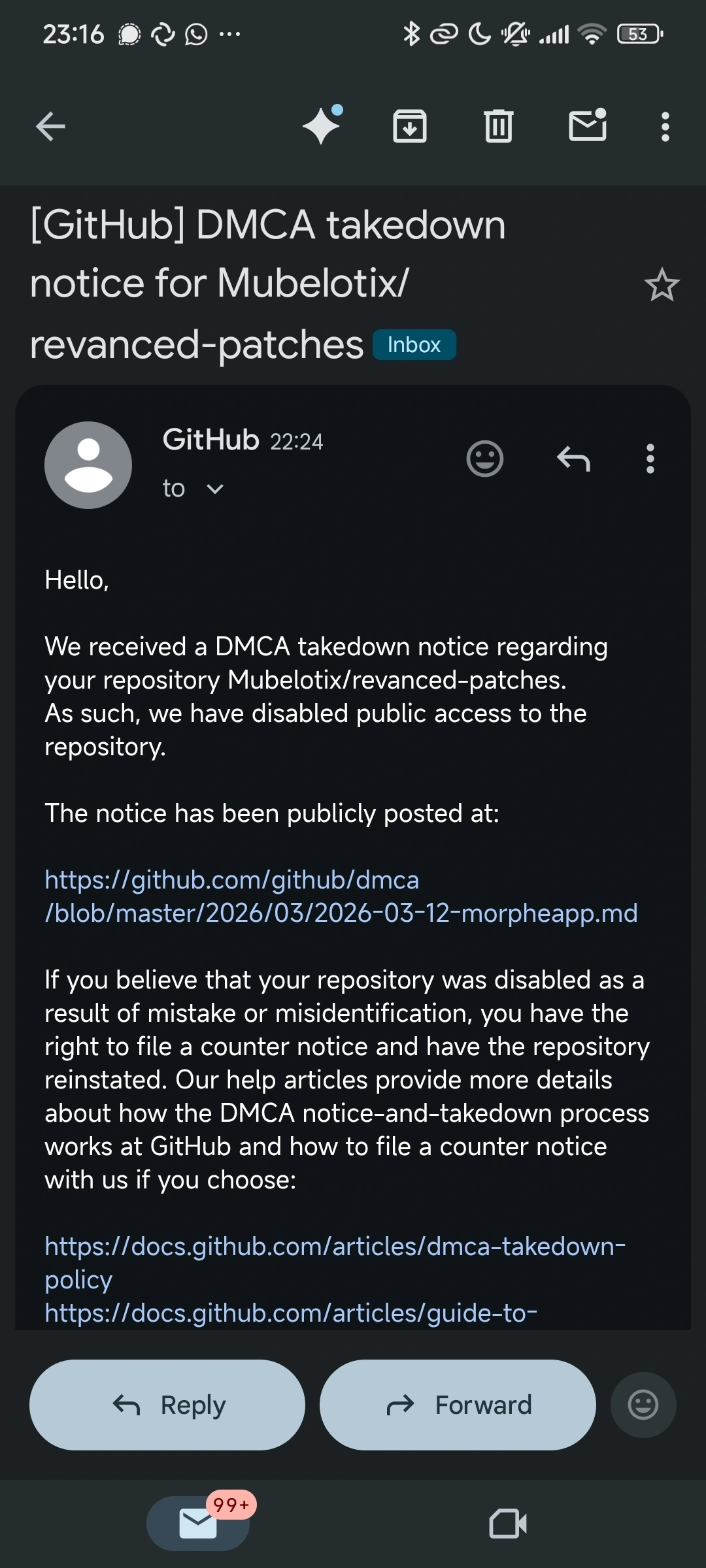The image size is (706, 1568).
Task: Open top toolbar overflow menu
Action: click(665, 127)
